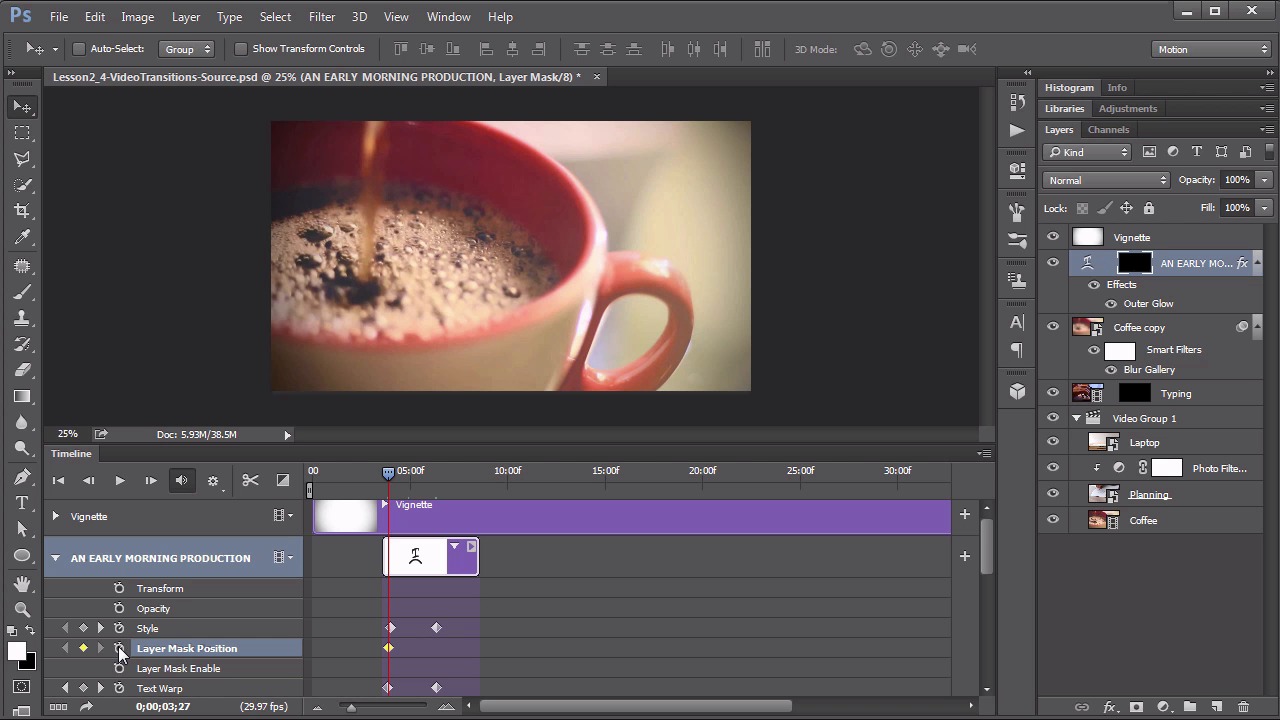1280x720 pixels.
Task: Click the create new layer icon
Action: point(1217,707)
